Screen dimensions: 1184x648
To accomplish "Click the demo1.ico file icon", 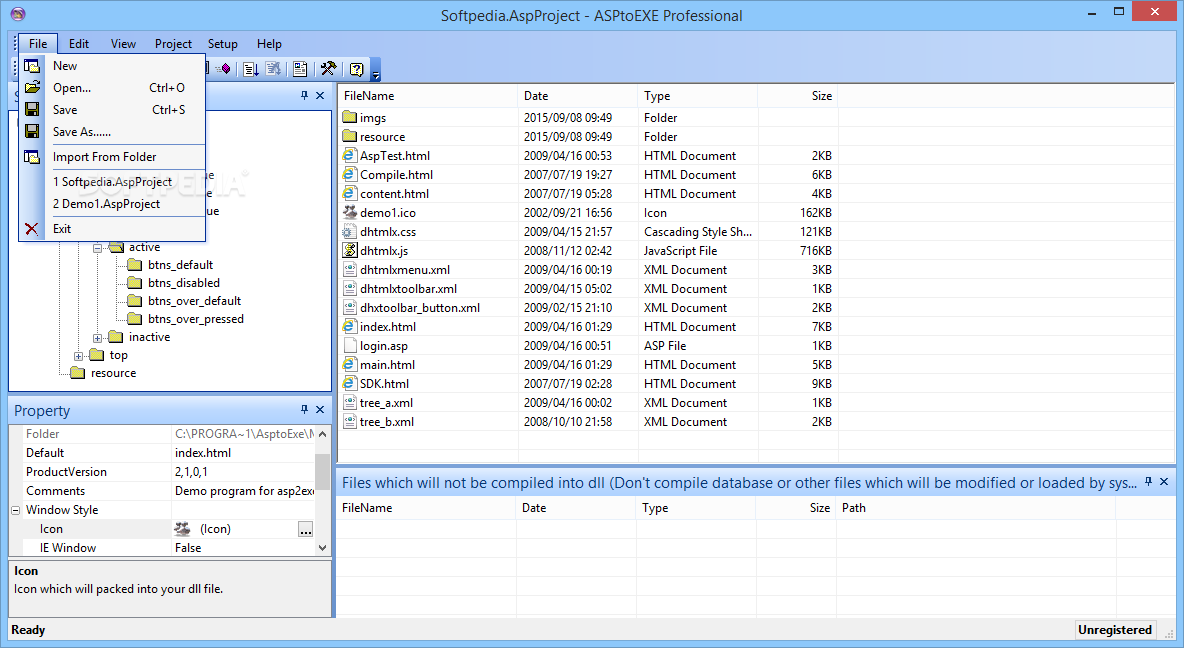I will click(350, 212).
